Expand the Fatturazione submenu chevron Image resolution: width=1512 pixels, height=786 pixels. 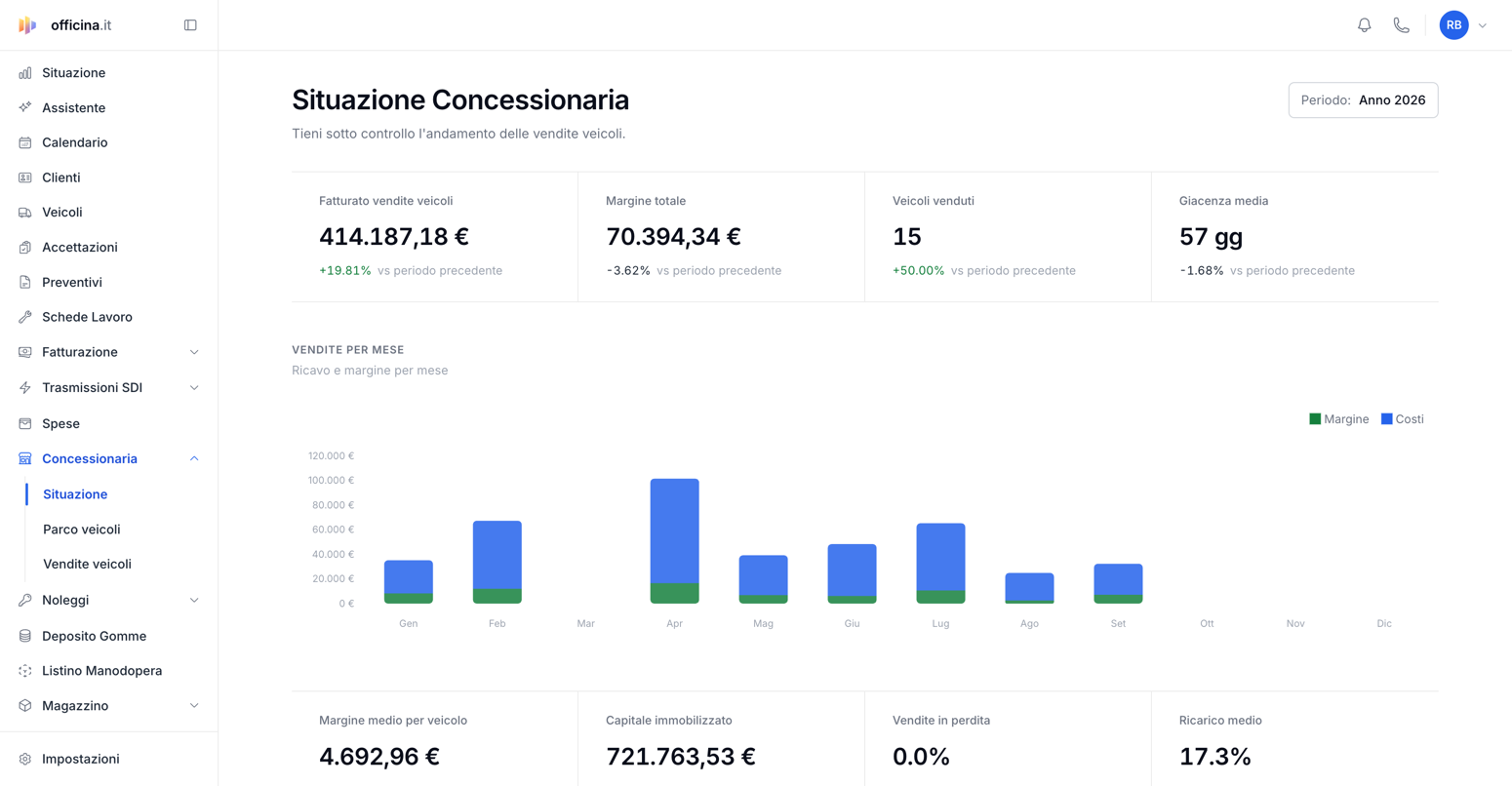194,352
